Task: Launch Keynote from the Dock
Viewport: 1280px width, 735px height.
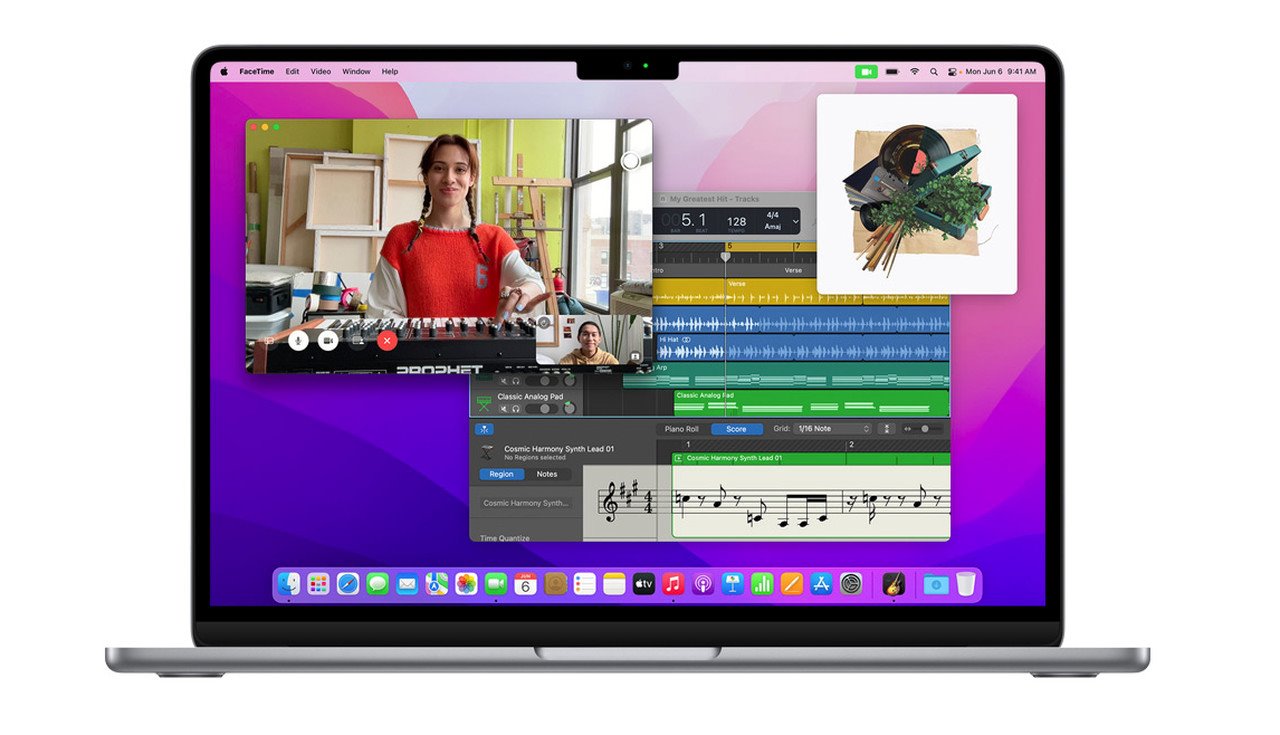Action: pos(732,584)
